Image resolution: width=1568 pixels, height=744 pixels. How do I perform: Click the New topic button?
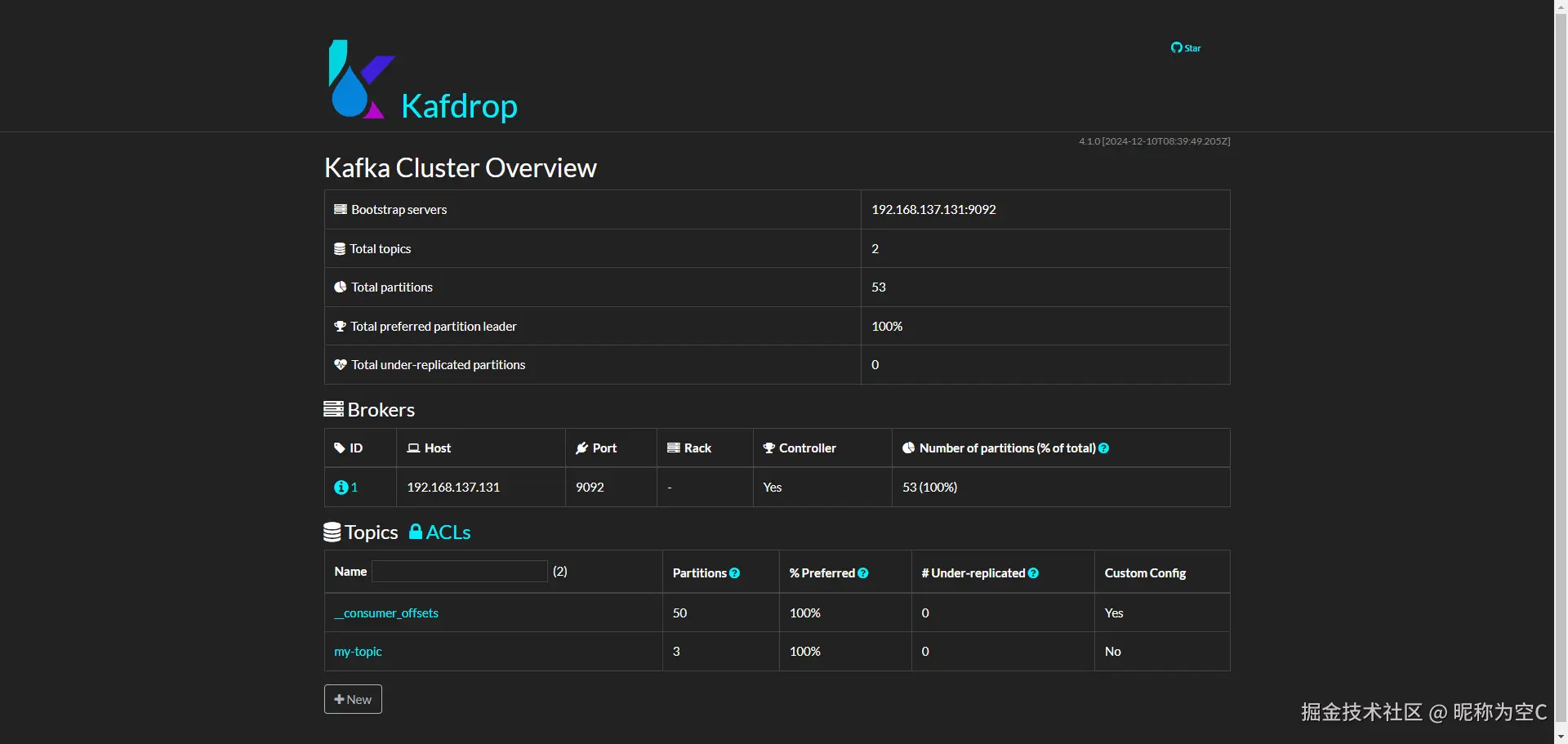353,699
